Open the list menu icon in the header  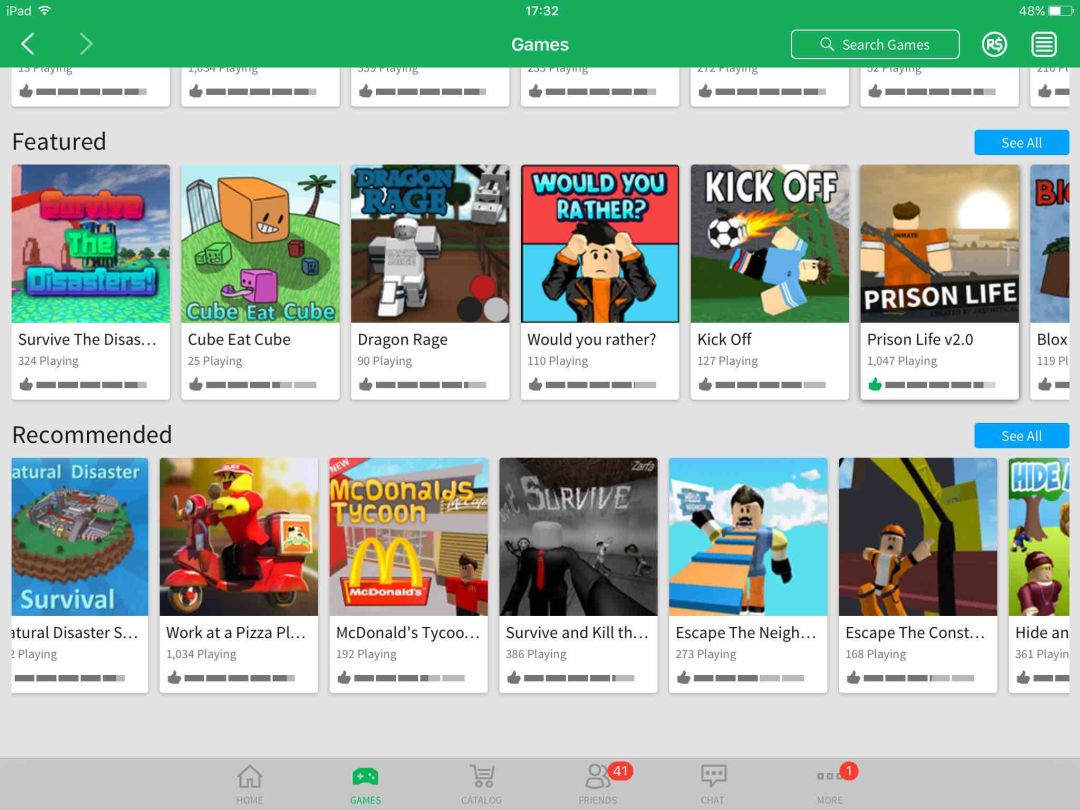point(1043,45)
